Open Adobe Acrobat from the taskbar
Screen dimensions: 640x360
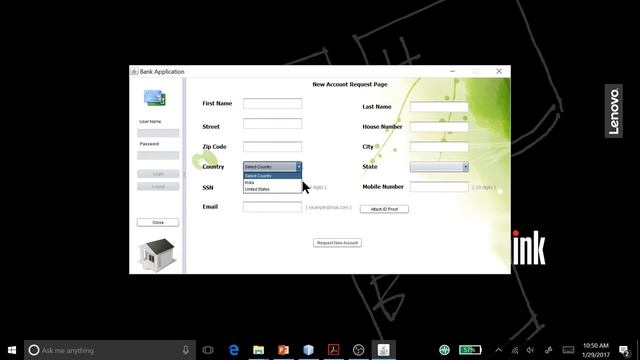pyautogui.click(x=333, y=350)
